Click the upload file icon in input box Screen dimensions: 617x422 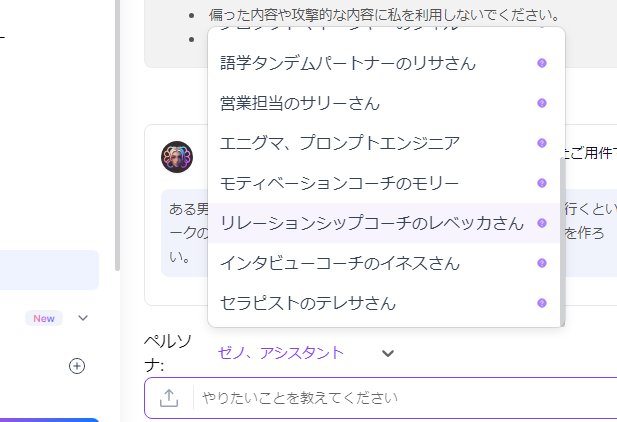pos(169,398)
